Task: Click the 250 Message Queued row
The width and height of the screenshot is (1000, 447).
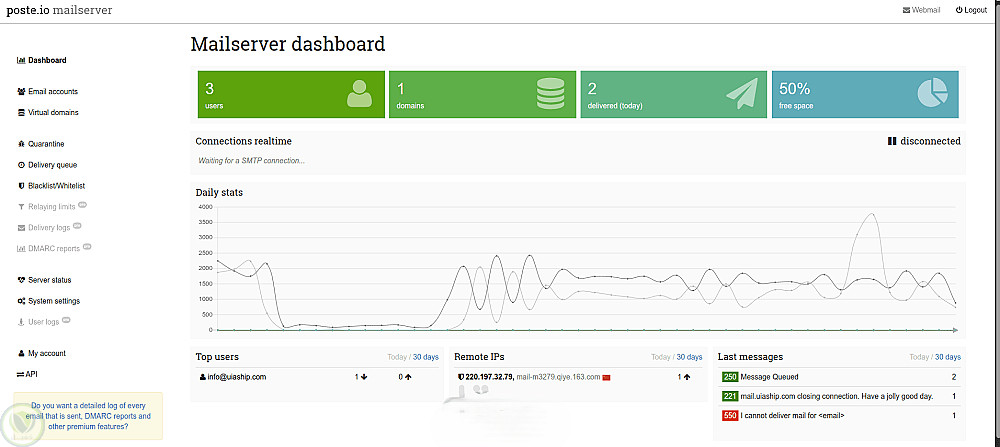Action: tap(839, 377)
